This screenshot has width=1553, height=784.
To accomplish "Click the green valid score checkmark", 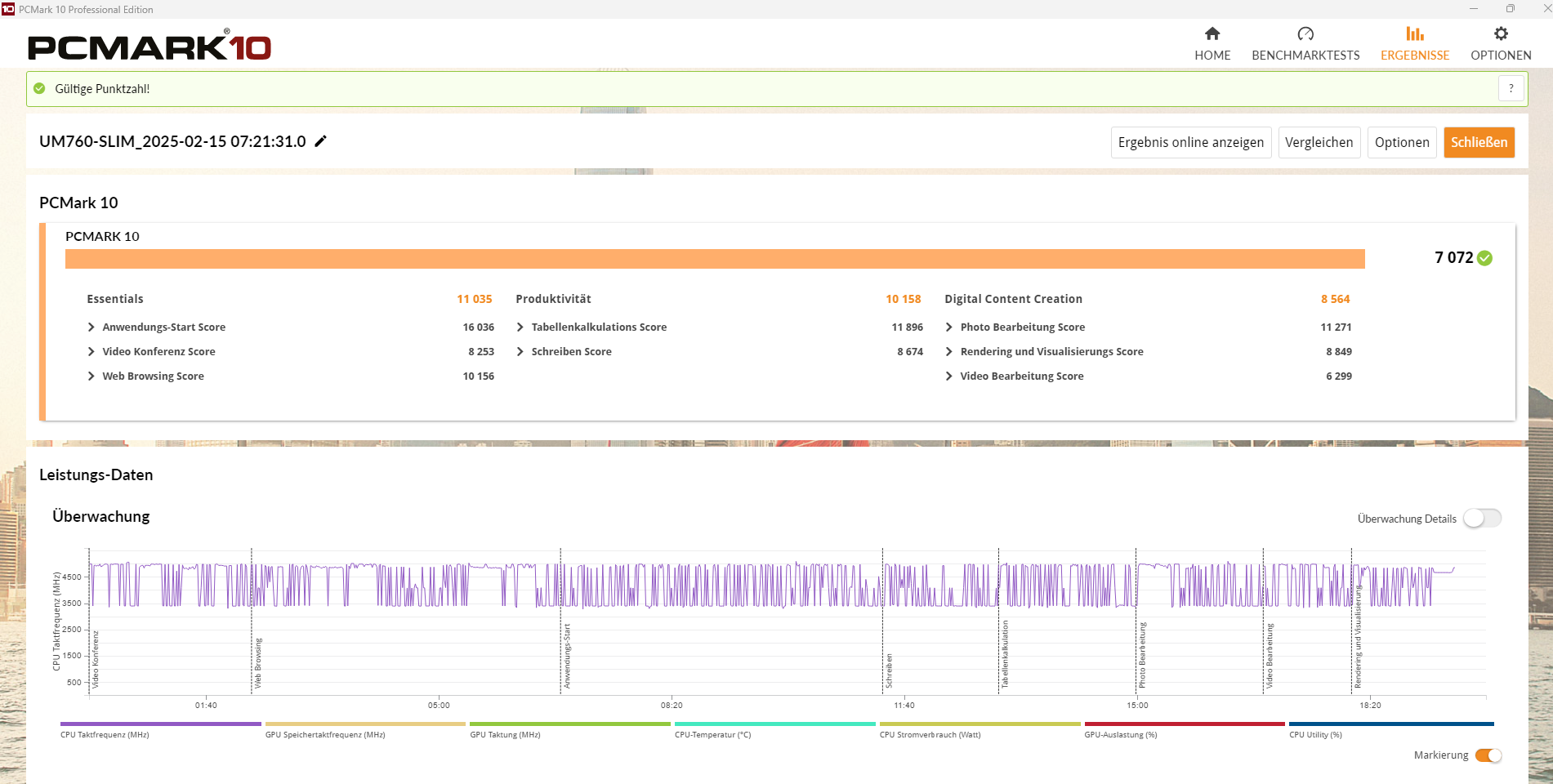I will 1484,258.
